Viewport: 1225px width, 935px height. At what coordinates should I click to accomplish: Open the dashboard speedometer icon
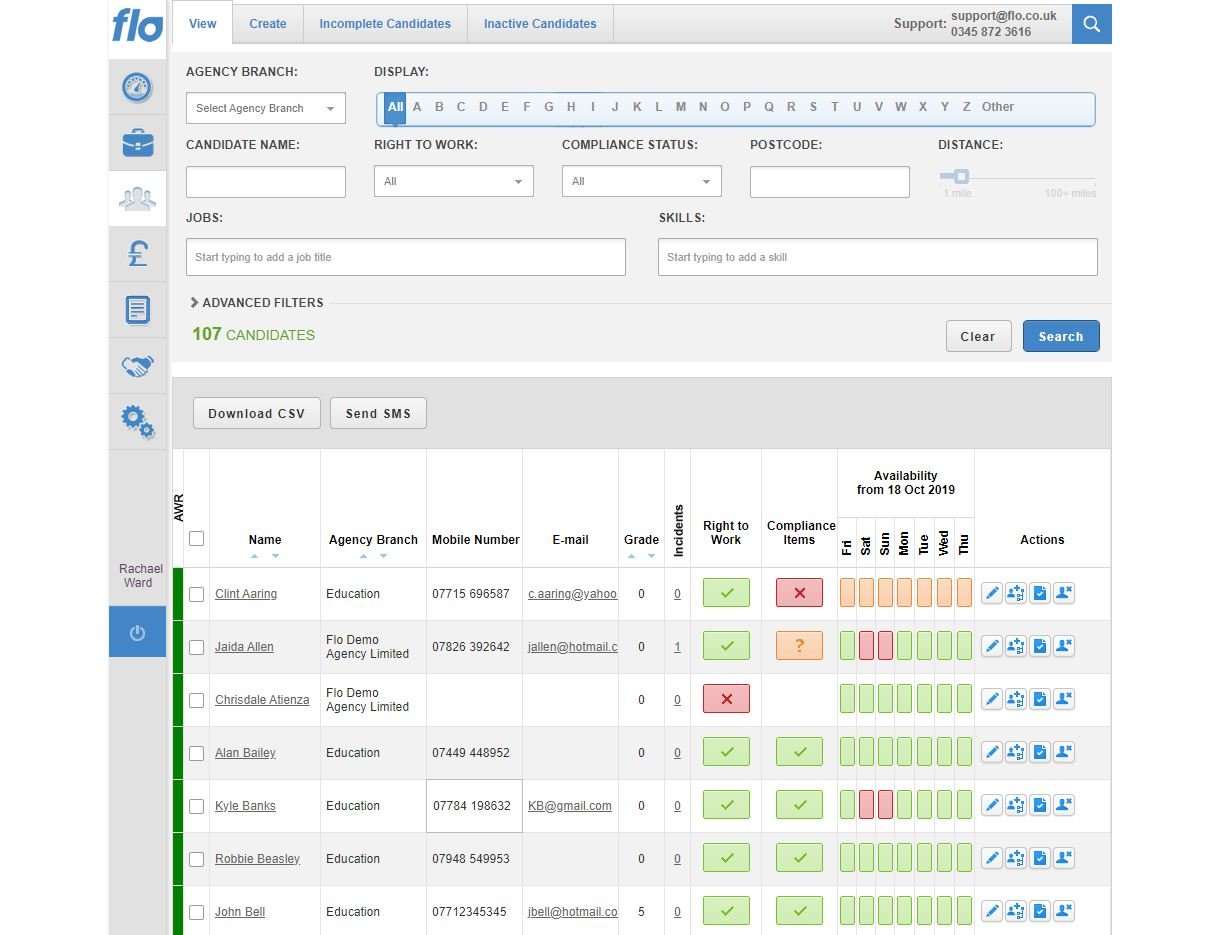tap(137, 87)
